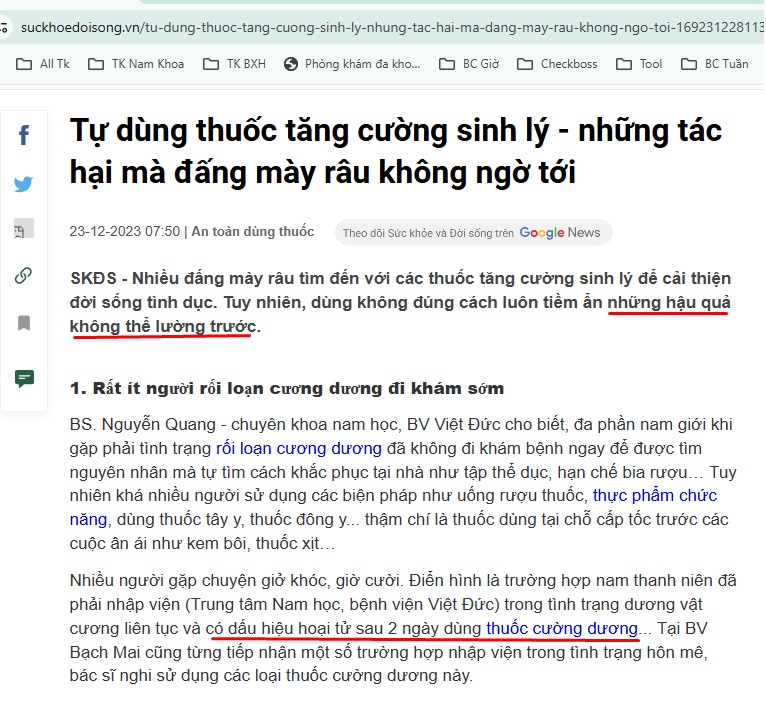Follow on Google News button
This screenshot has height=704, width=766.
coord(472,233)
